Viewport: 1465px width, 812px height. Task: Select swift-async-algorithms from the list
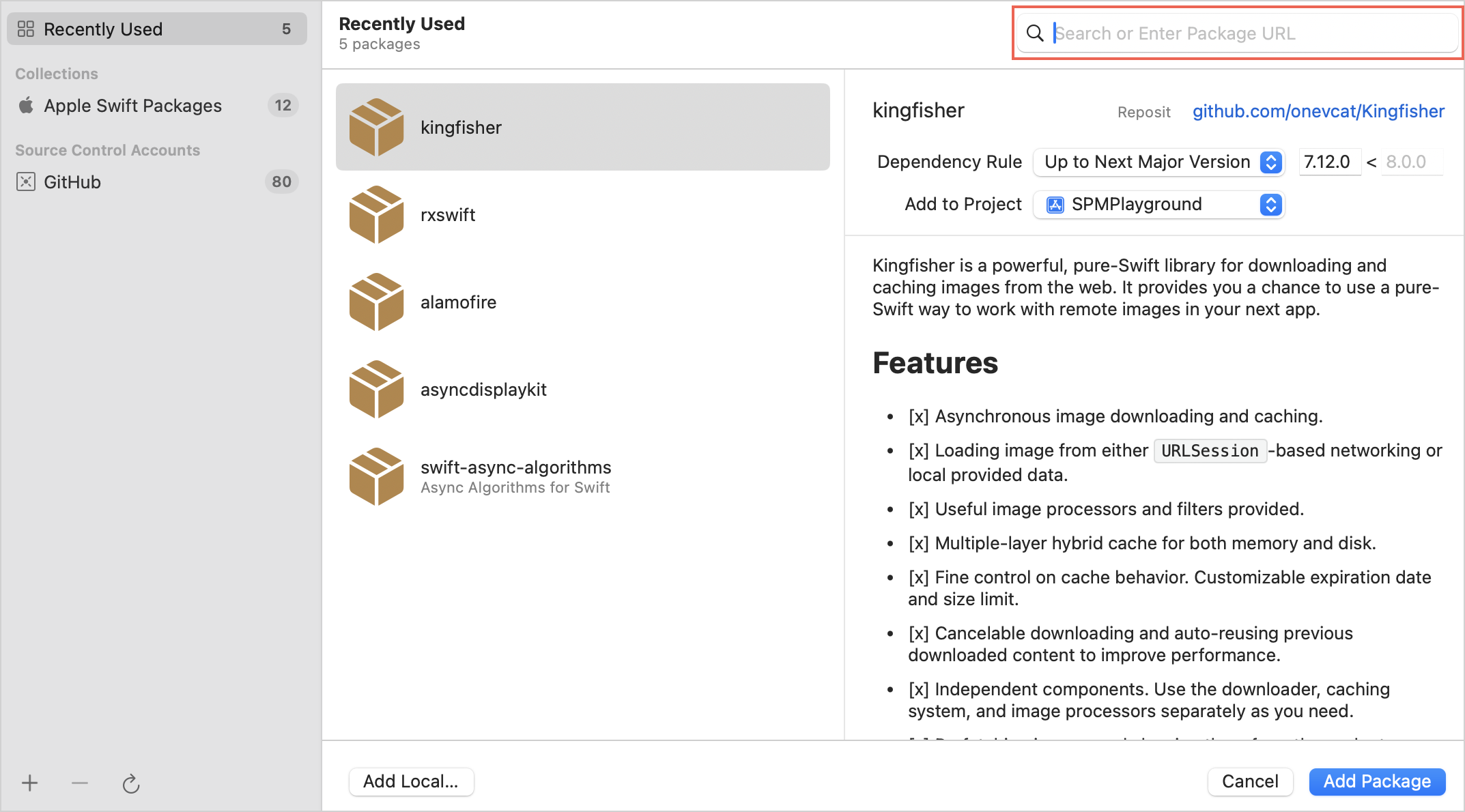click(515, 467)
